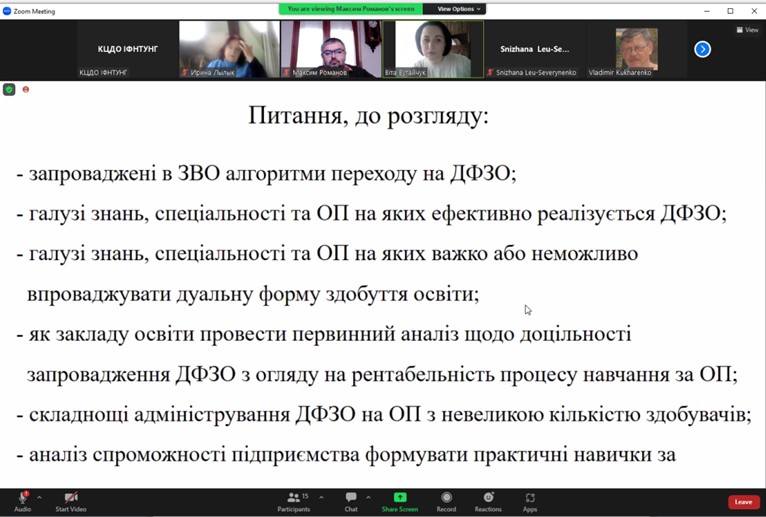The width and height of the screenshot is (766, 517).
Task: Click the Zoom Meeting title bar icon
Action: click(7, 11)
